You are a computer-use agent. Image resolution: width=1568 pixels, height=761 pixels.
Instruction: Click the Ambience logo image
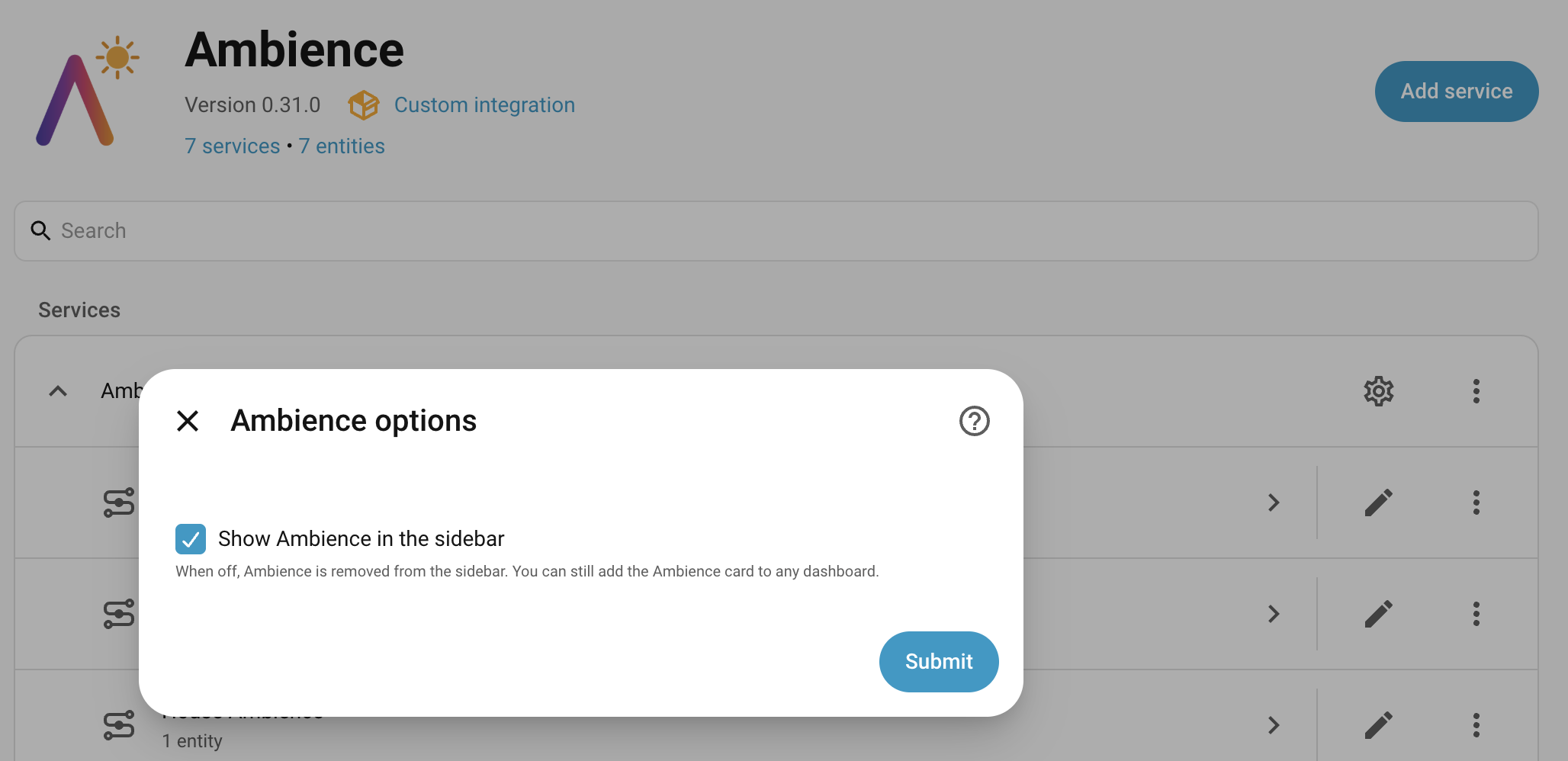87,90
